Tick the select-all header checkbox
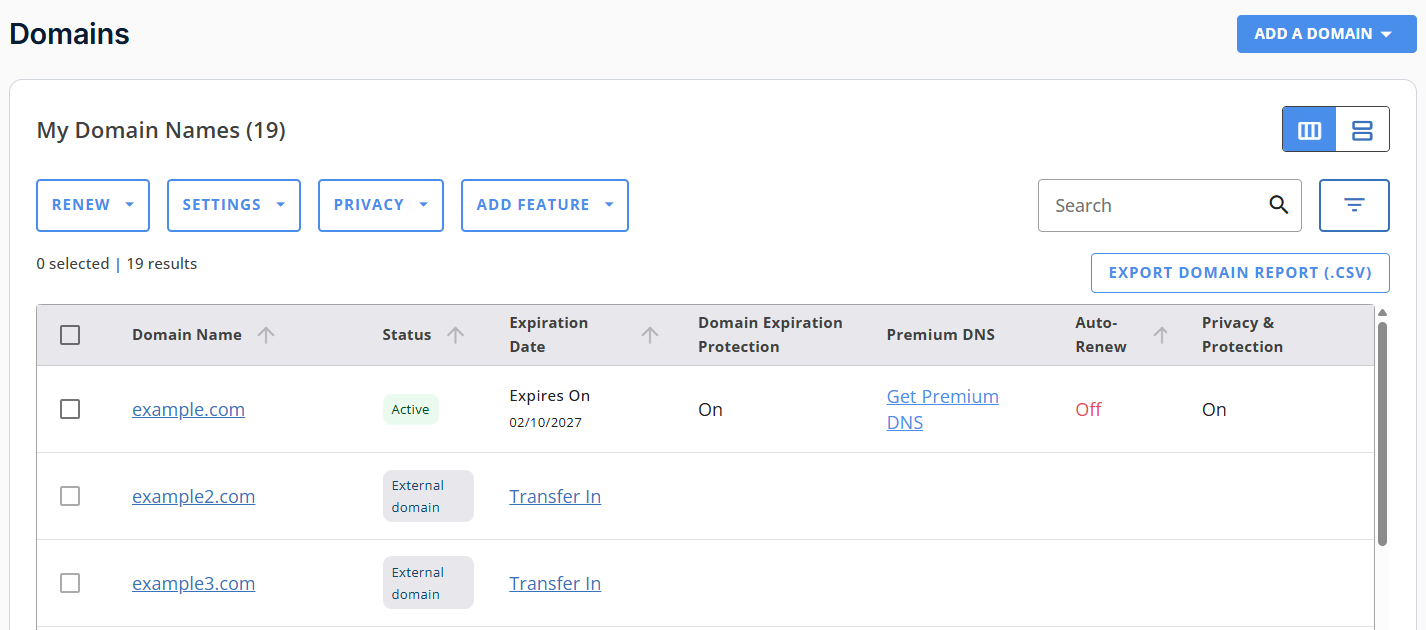1426x630 pixels. 70,335
